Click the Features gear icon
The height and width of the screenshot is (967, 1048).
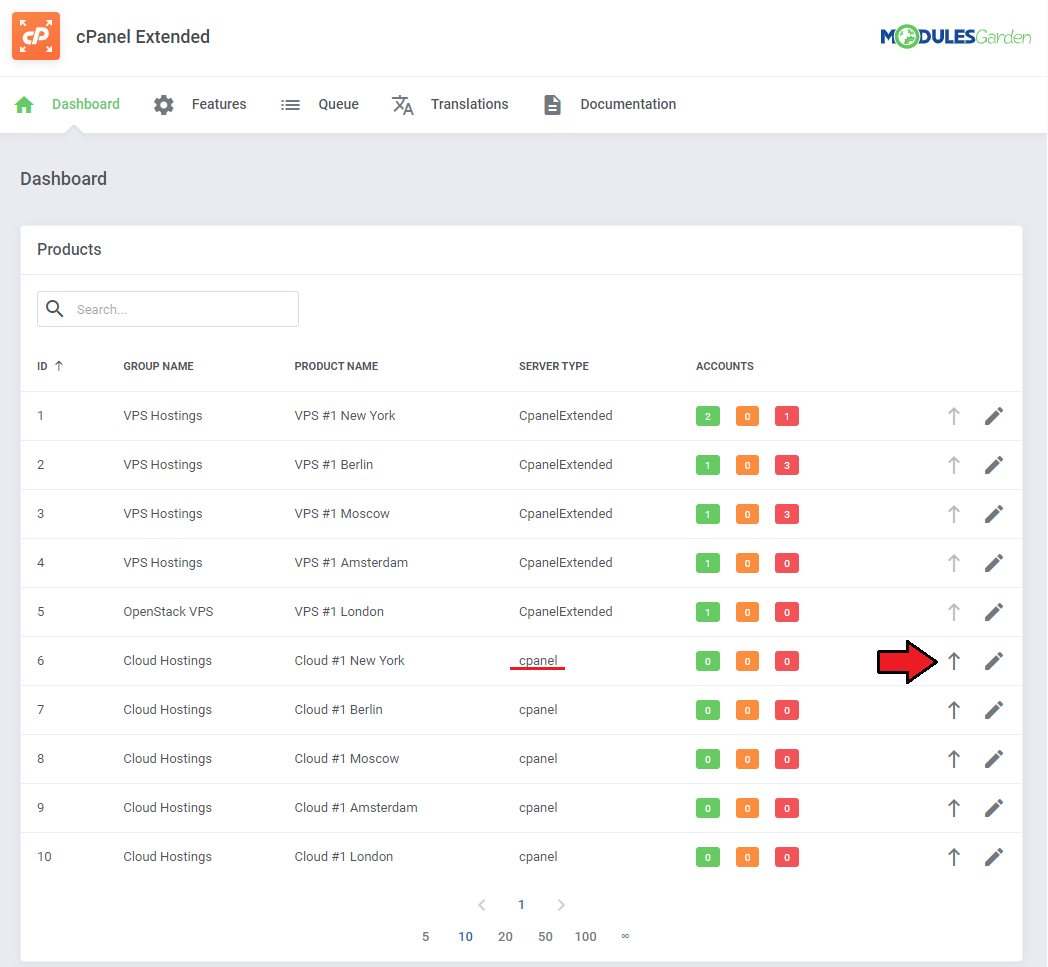click(x=164, y=104)
